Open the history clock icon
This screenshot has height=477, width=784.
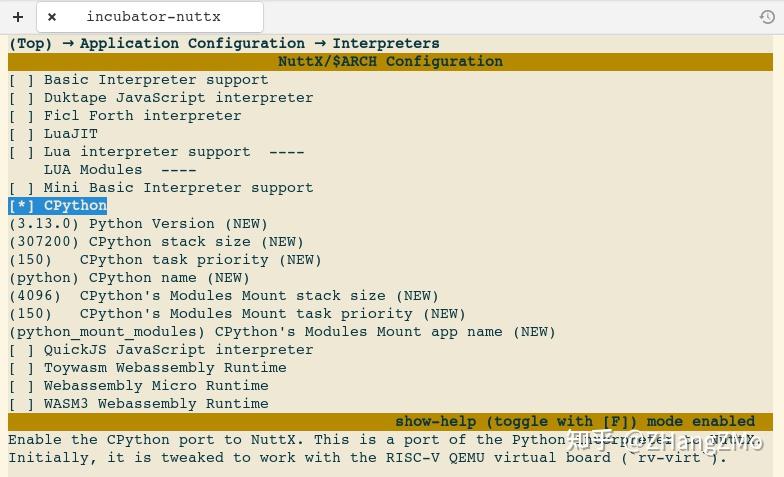[x=767, y=17]
